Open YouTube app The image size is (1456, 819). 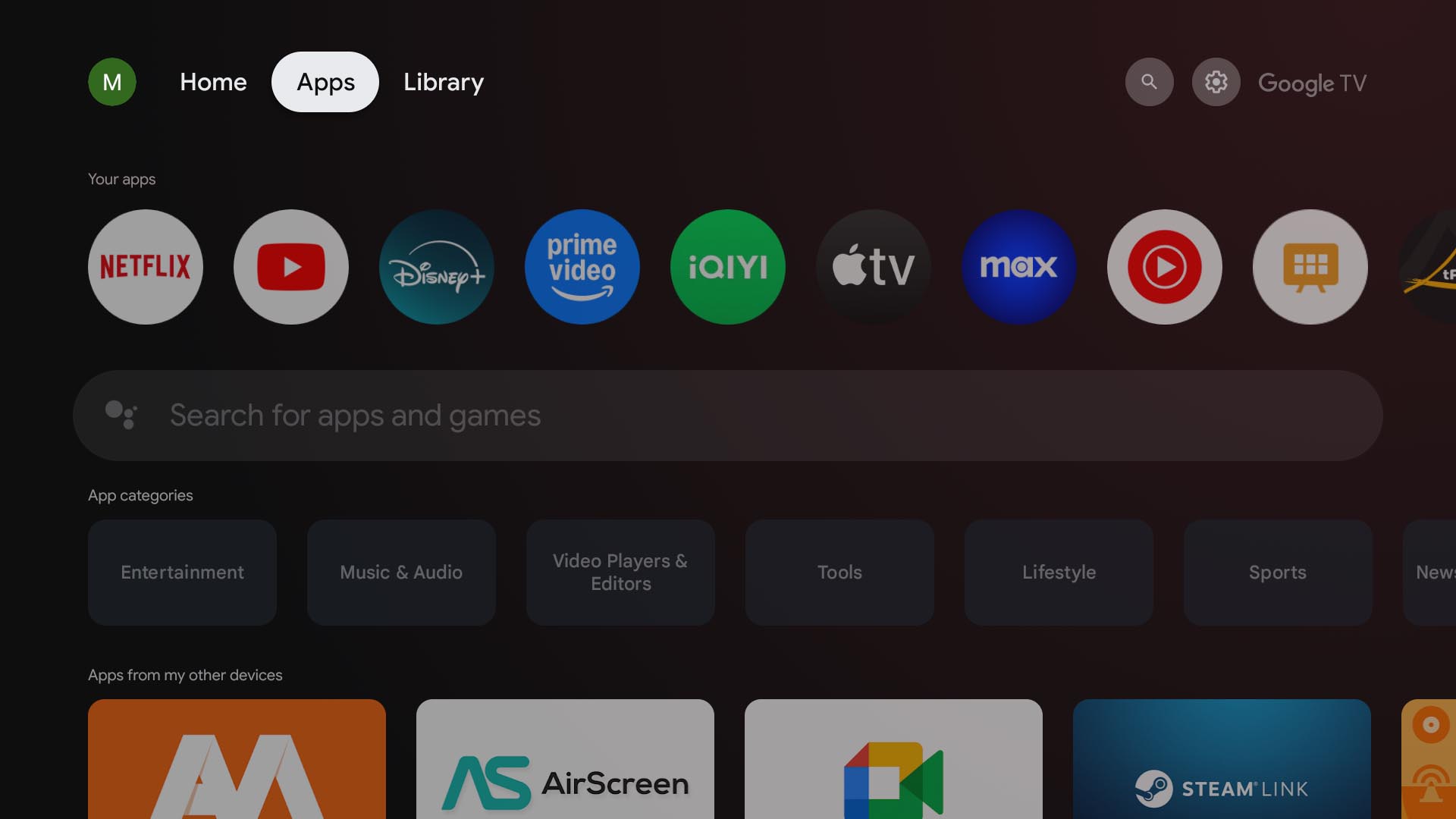pyautogui.click(x=291, y=266)
